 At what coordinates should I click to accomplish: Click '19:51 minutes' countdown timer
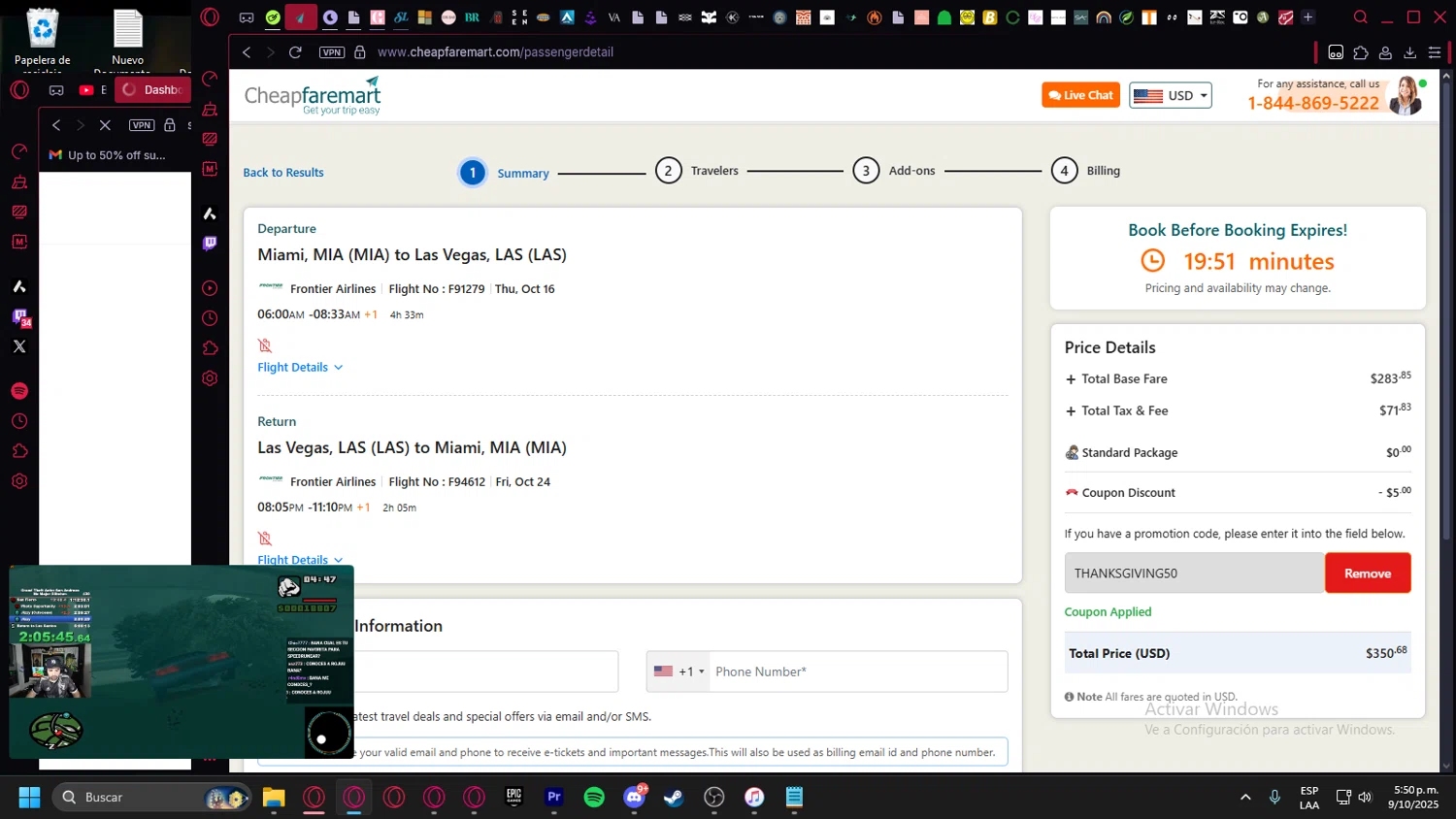(1259, 262)
